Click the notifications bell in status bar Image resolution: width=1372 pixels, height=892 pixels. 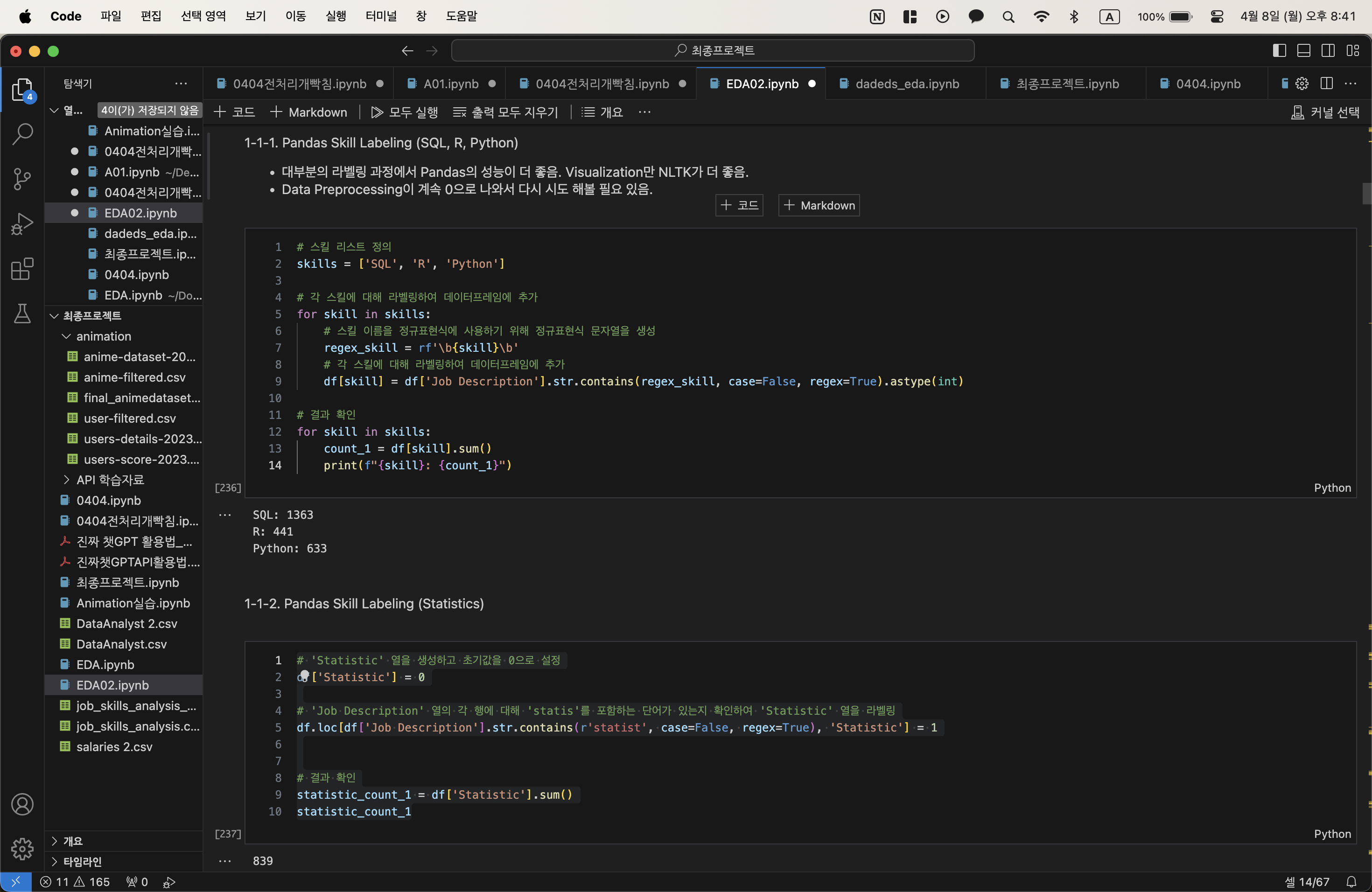1352,882
